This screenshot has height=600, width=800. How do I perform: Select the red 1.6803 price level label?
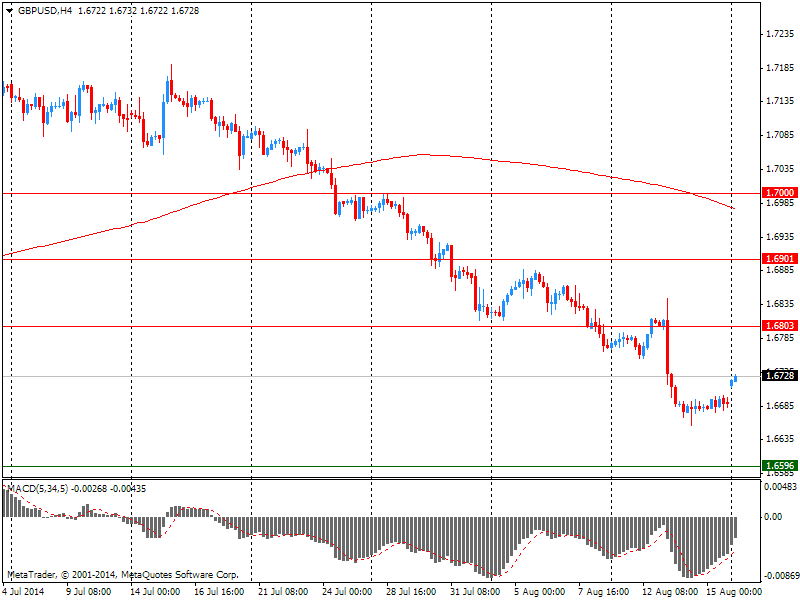tap(779, 326)
